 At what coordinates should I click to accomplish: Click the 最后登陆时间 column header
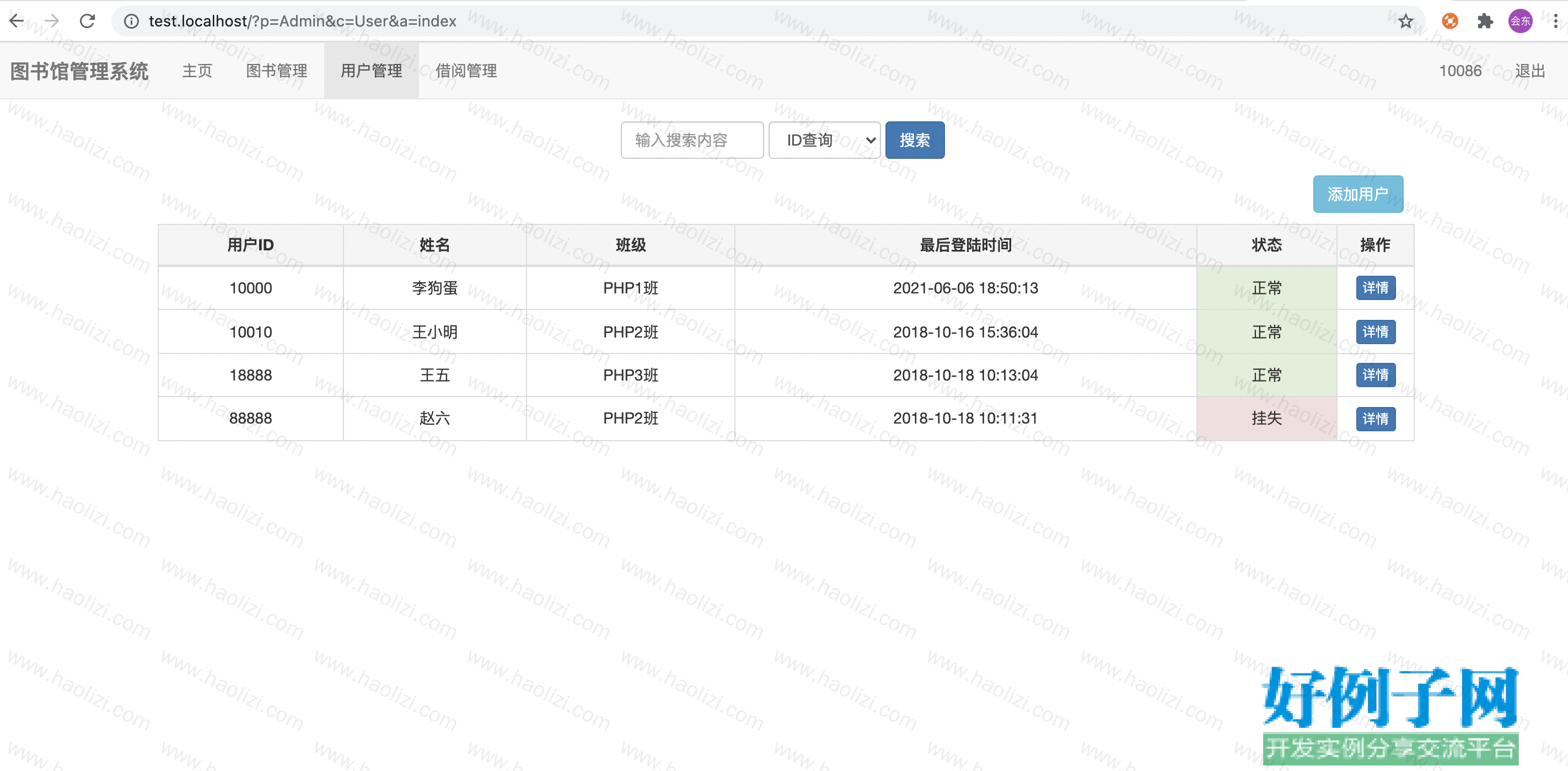pos(965,245)
